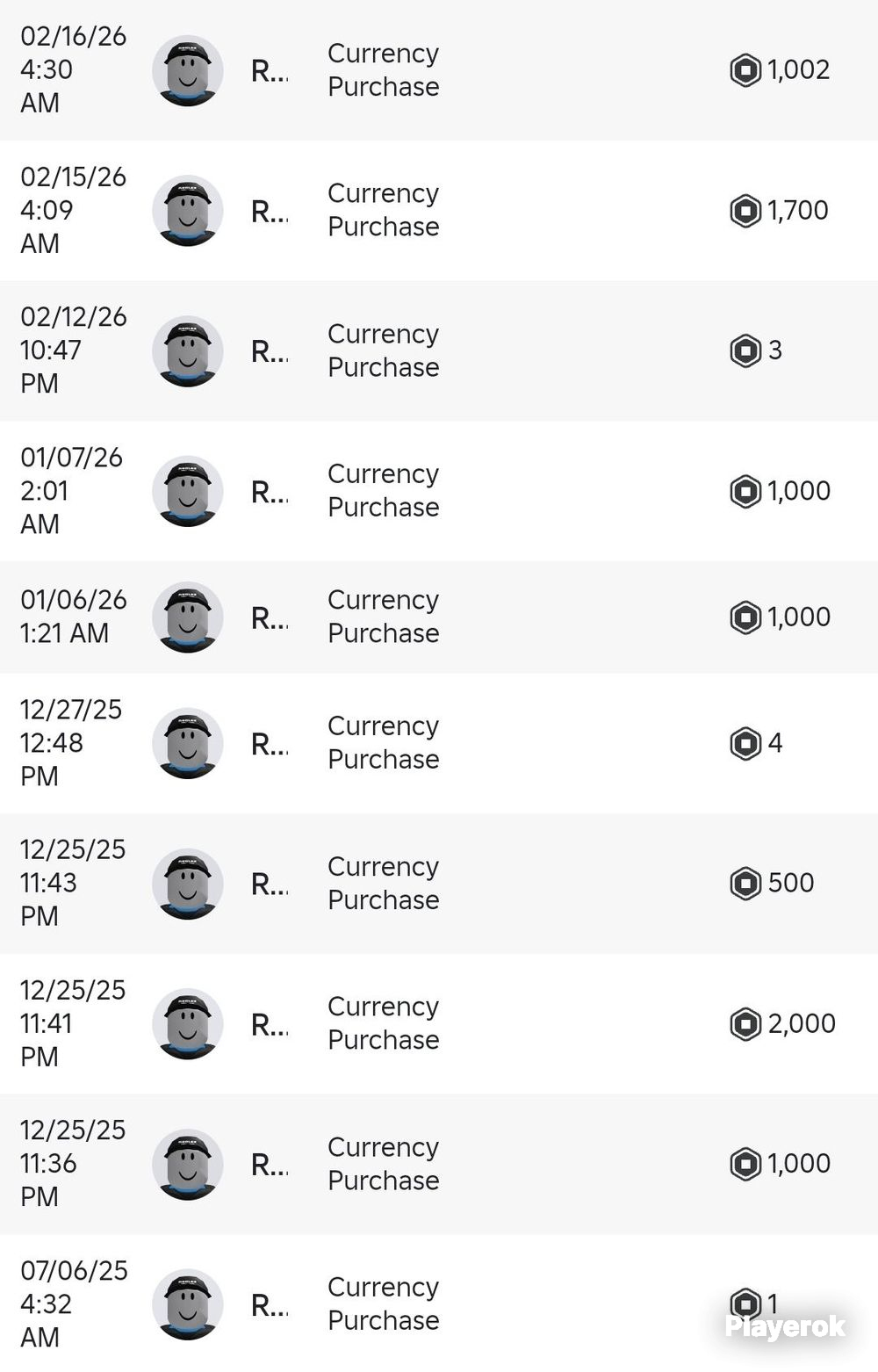The height and width of the screenshot is (1372, 878).
Task: Click the truncated username in the 01/07/26 row
Action: (270, 492)
